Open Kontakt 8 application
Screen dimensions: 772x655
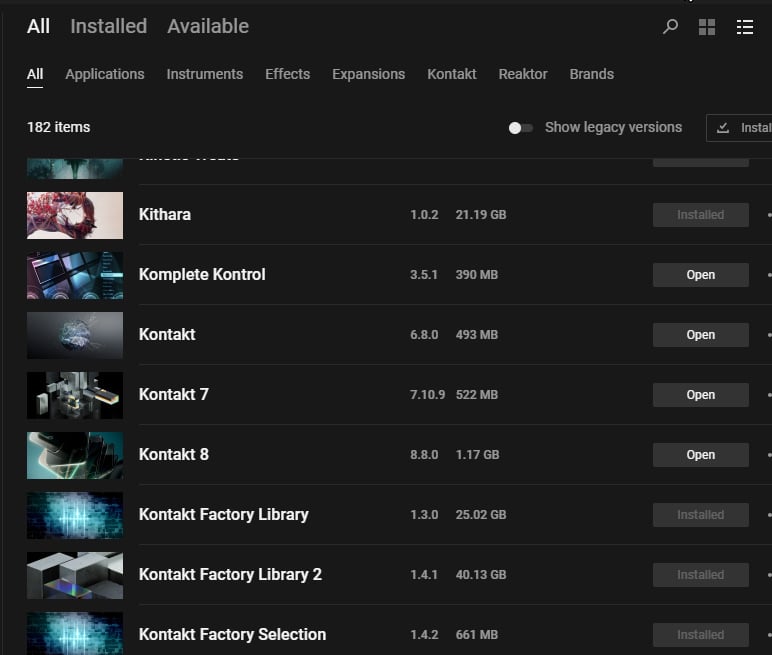[701, 455]
